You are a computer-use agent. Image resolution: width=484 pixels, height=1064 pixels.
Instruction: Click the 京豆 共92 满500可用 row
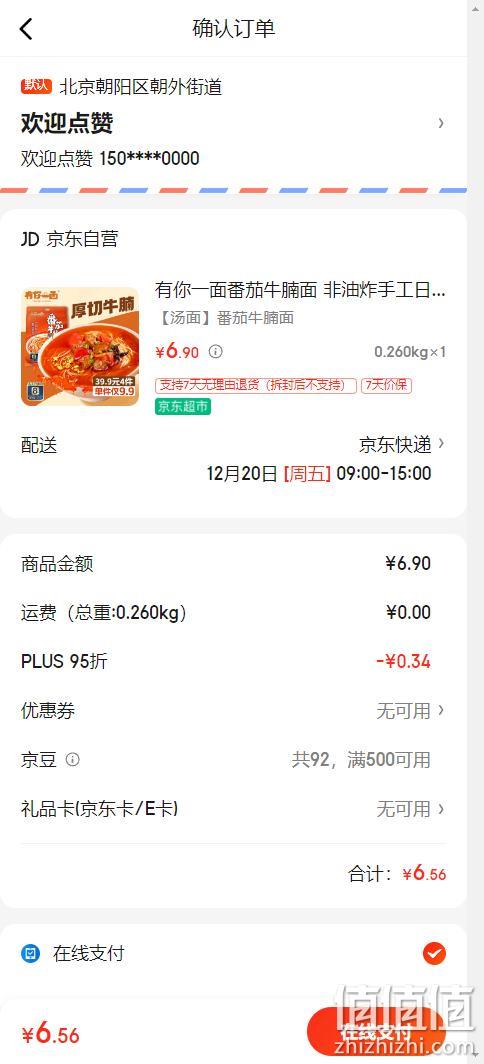click(x=234, y=759)
